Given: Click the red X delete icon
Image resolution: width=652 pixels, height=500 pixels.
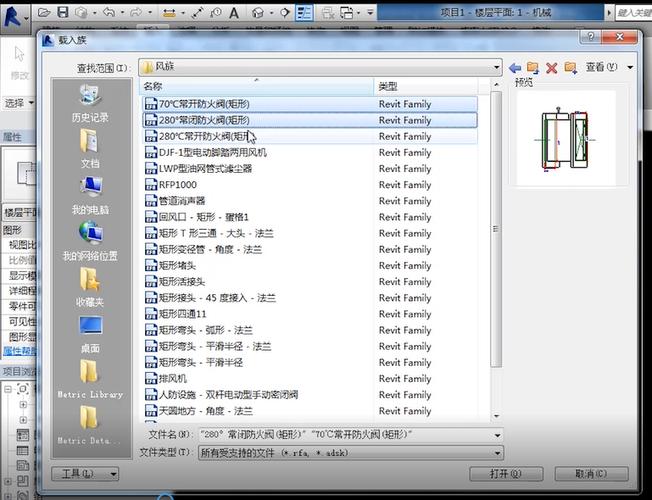Looking at the screenshot, I should pos(551,67).
